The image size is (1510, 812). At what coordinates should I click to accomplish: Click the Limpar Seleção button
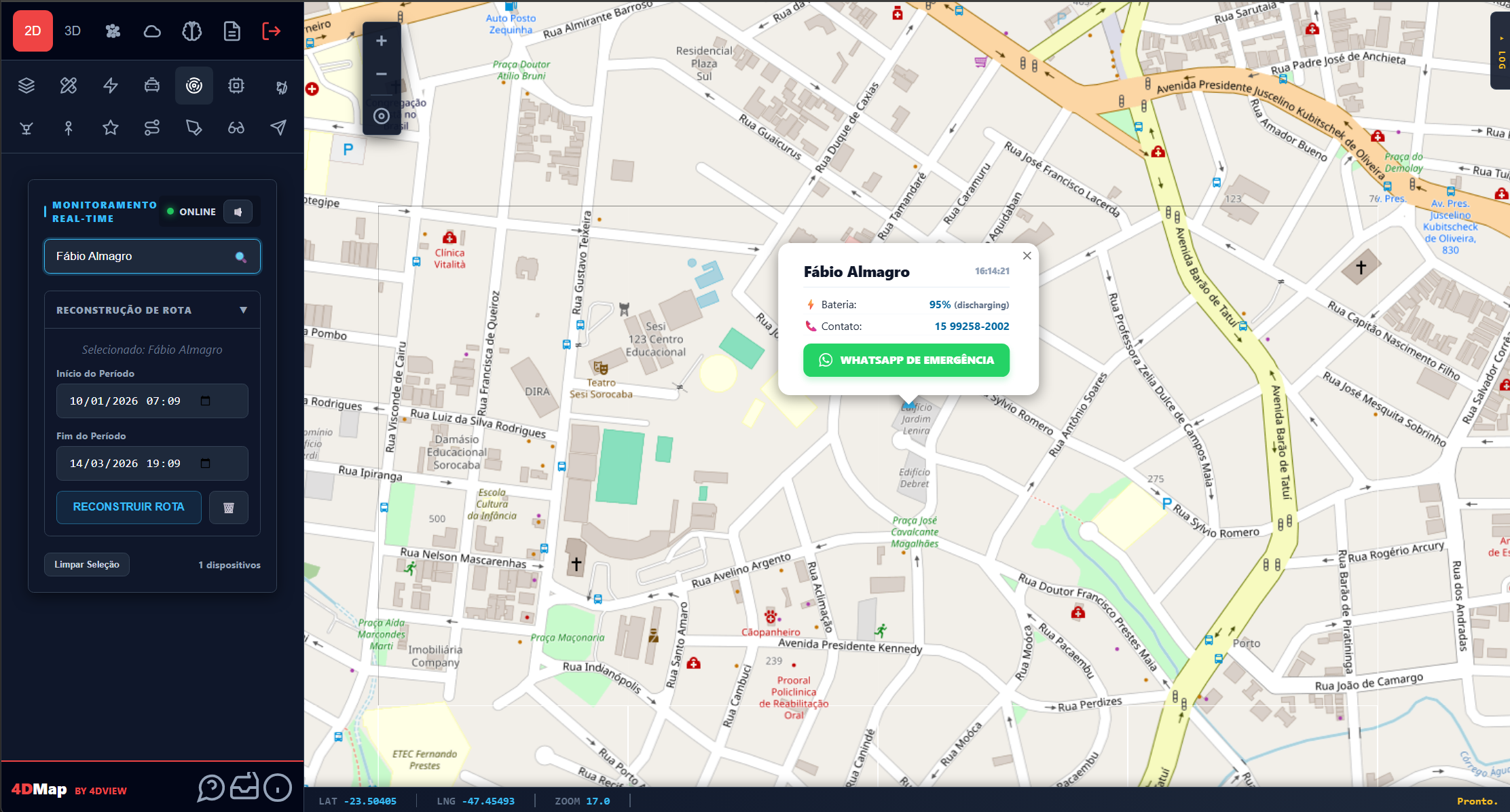87,565
